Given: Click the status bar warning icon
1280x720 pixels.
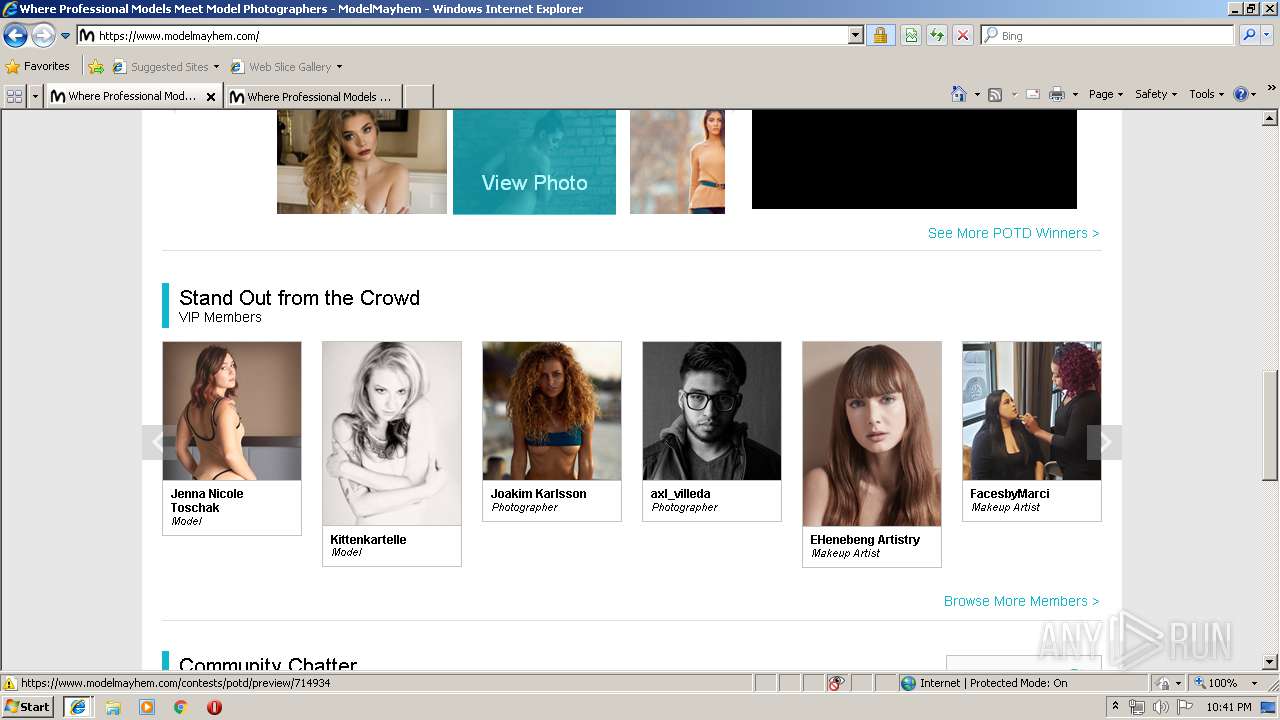Looking at the screenshot, I should (x=9, y=683).
